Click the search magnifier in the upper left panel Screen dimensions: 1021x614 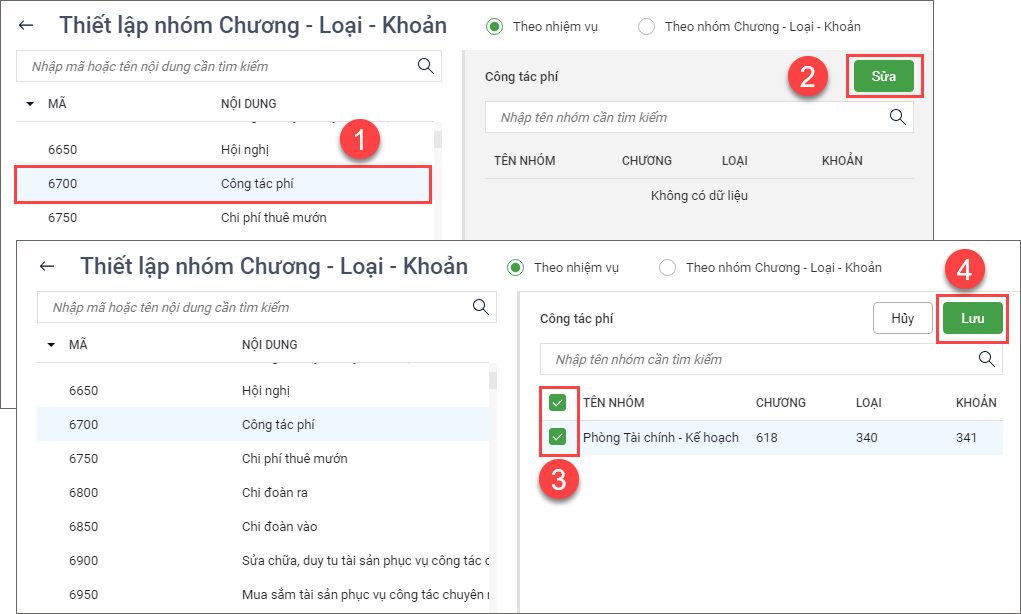[425, 66]
